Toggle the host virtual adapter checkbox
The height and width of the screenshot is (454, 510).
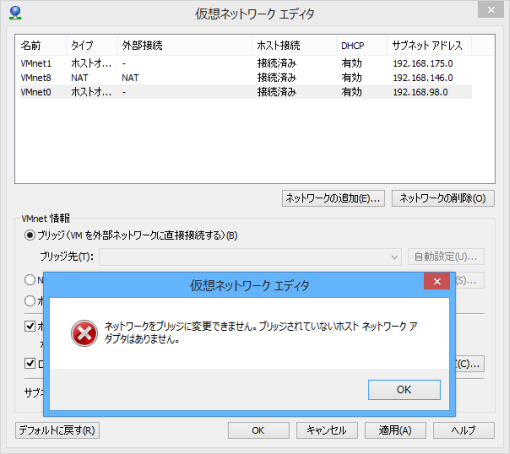[30, 326]
